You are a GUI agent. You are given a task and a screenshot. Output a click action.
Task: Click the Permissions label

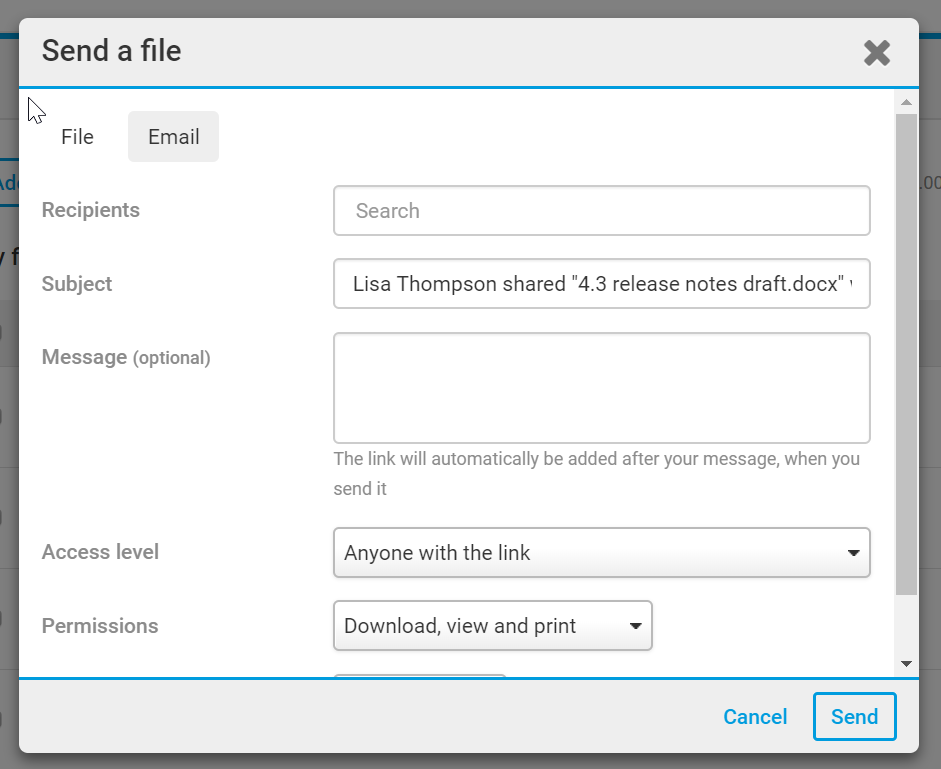100,626
